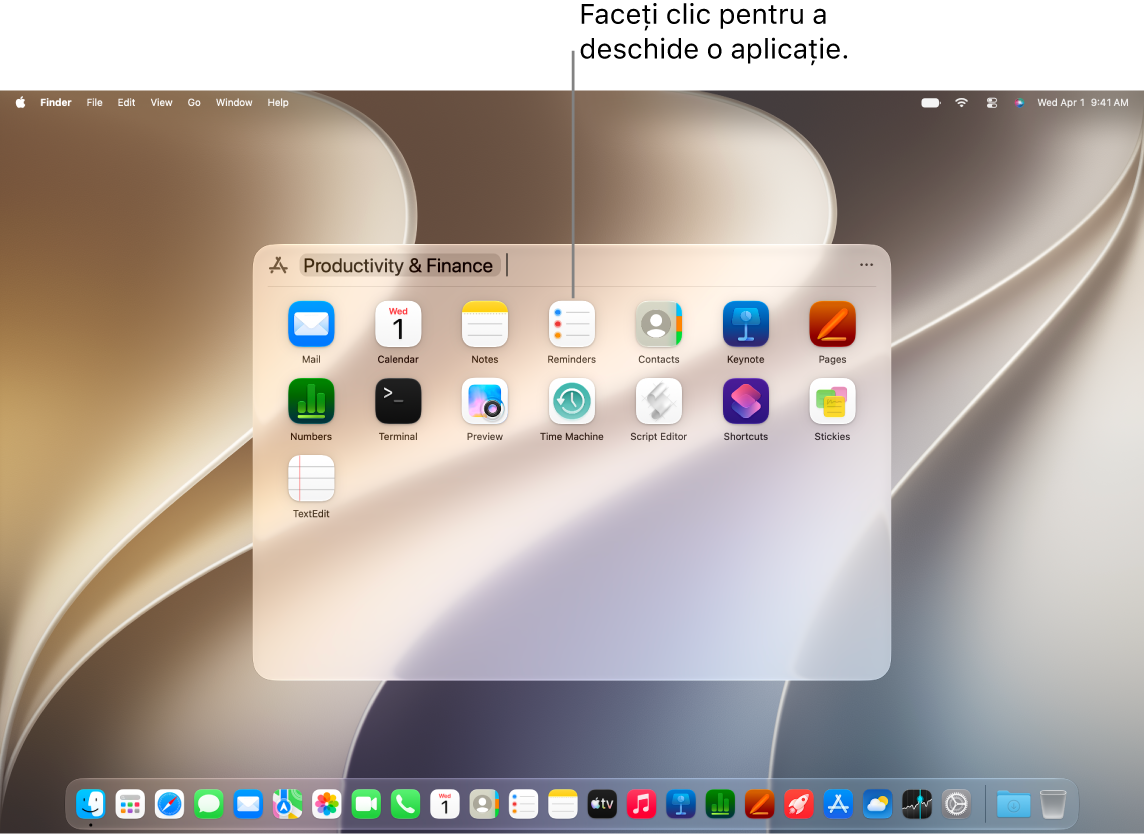
Task: Open the Terminal app
Action: [x=398, y=401]
